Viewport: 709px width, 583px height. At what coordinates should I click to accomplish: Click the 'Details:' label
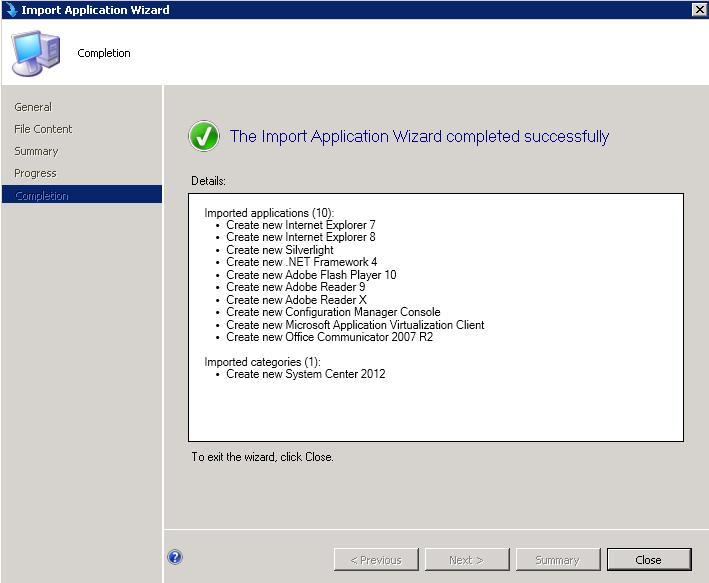click(208, 181)
